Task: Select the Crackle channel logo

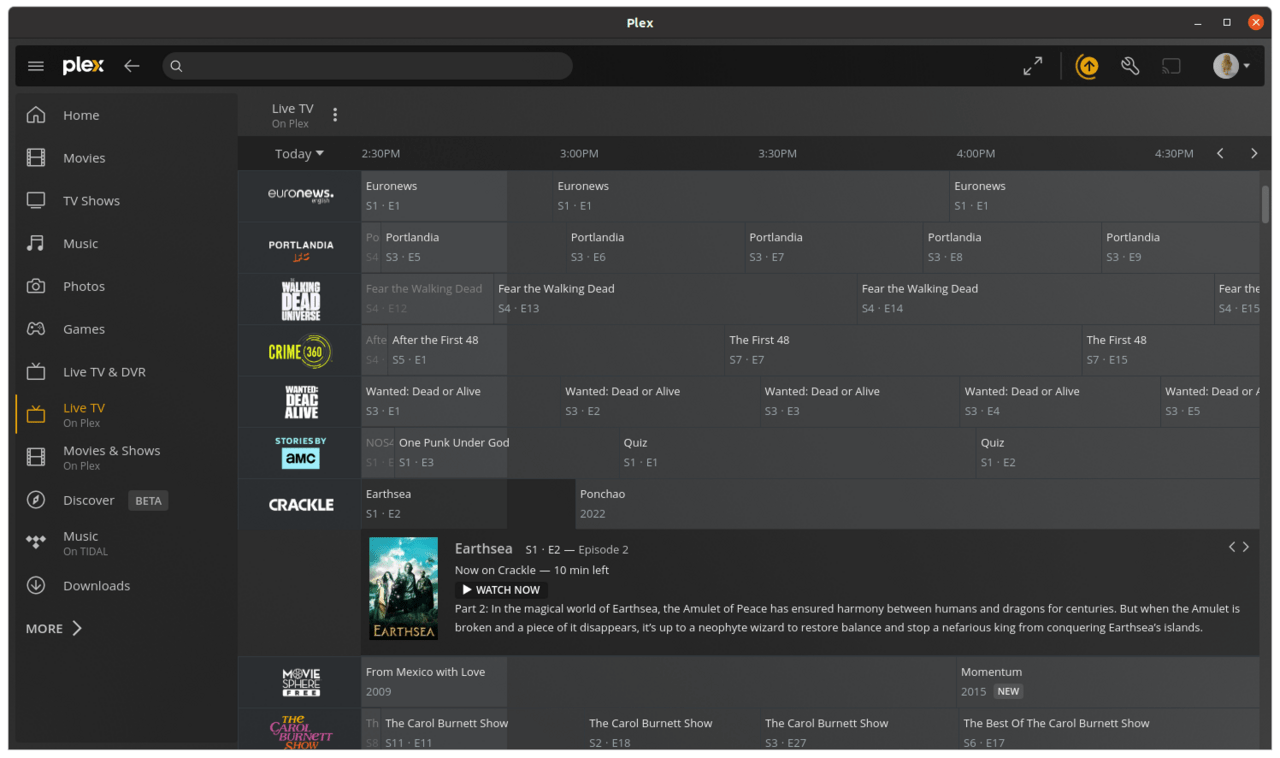Action: (x=300, y=505)
